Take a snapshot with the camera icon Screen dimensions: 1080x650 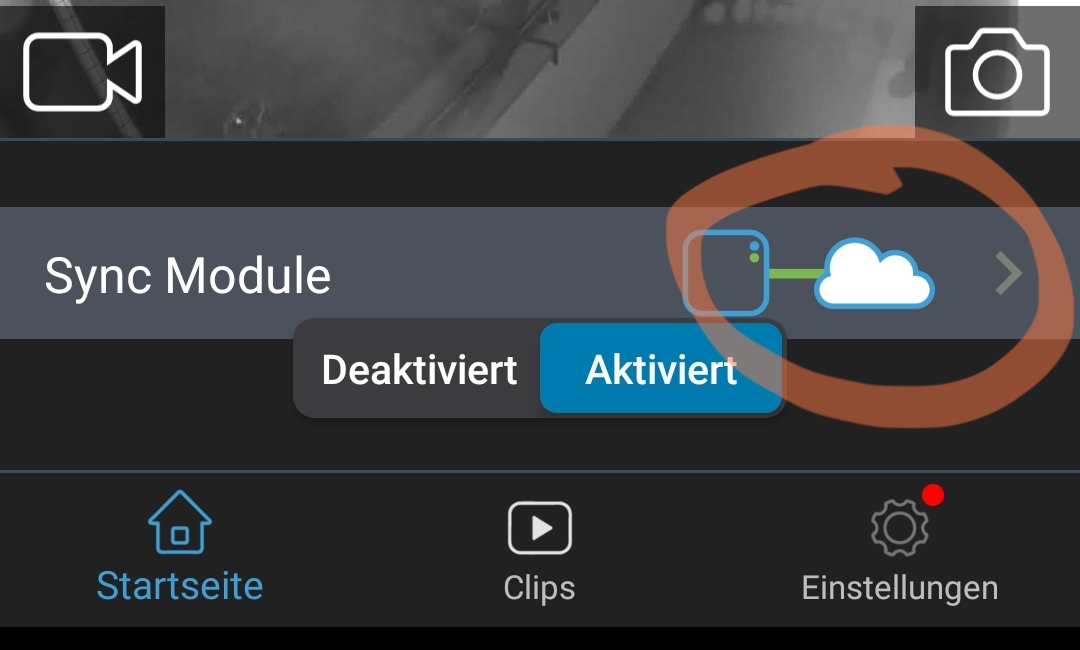tap(997, 72)
